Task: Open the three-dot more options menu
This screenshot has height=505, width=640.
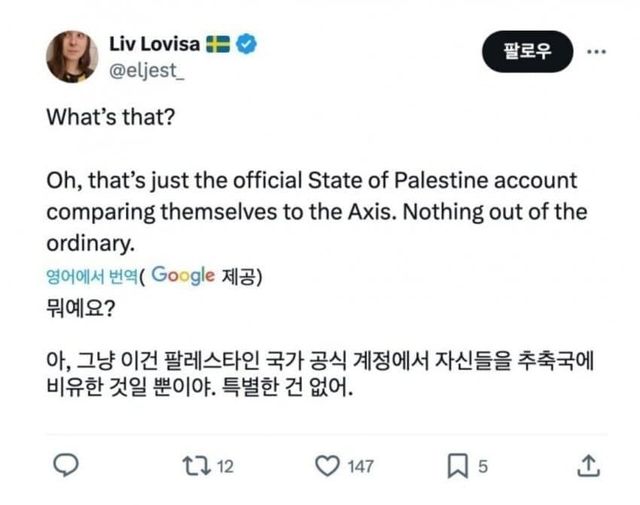Action: pyautogui.click(x=596, y=50)
